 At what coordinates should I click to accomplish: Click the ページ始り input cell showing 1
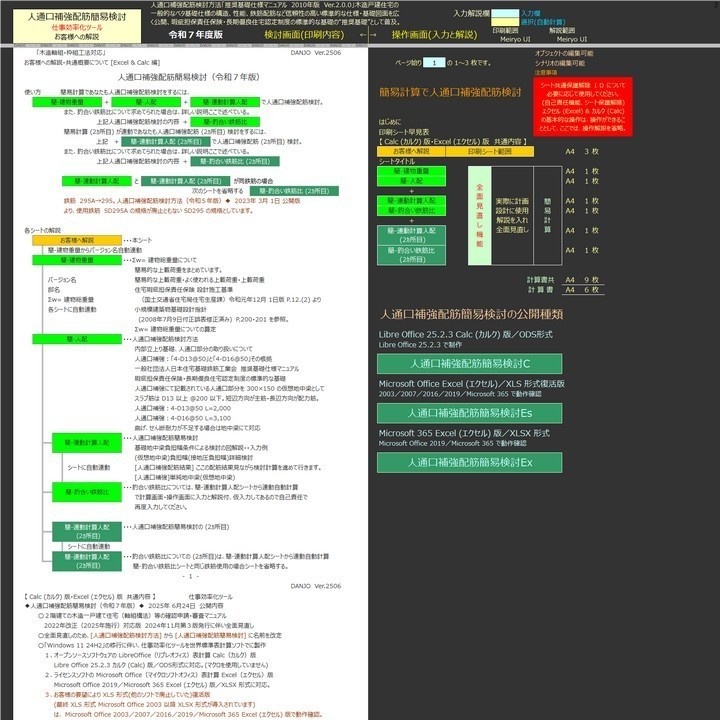coord(434,62)
